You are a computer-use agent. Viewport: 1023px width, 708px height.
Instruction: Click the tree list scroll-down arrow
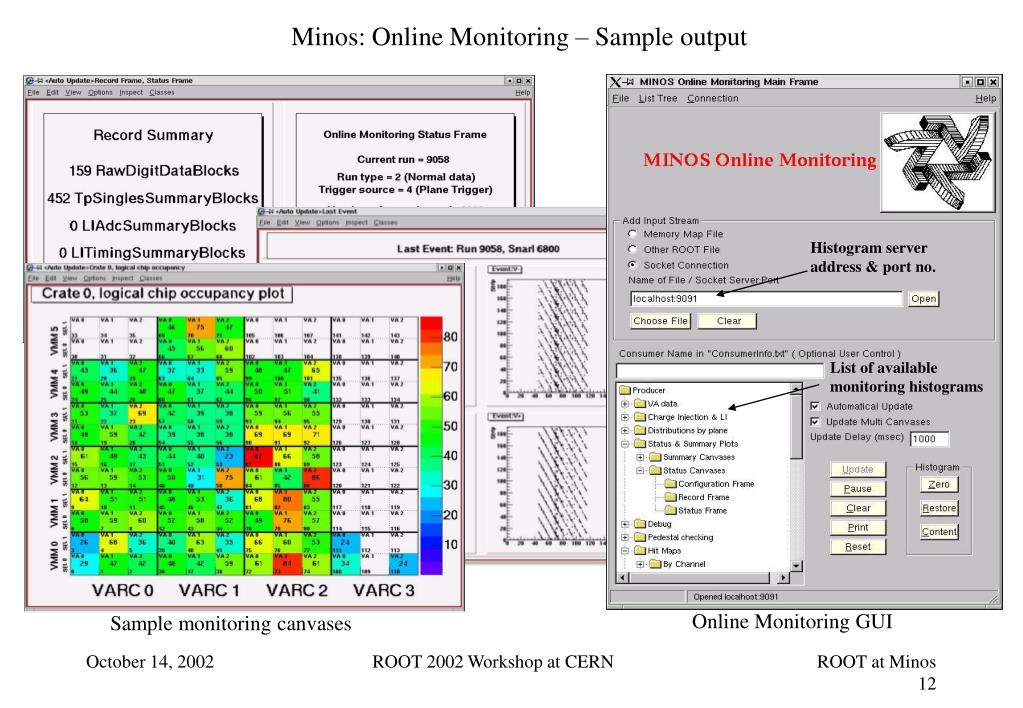point(797,566)
